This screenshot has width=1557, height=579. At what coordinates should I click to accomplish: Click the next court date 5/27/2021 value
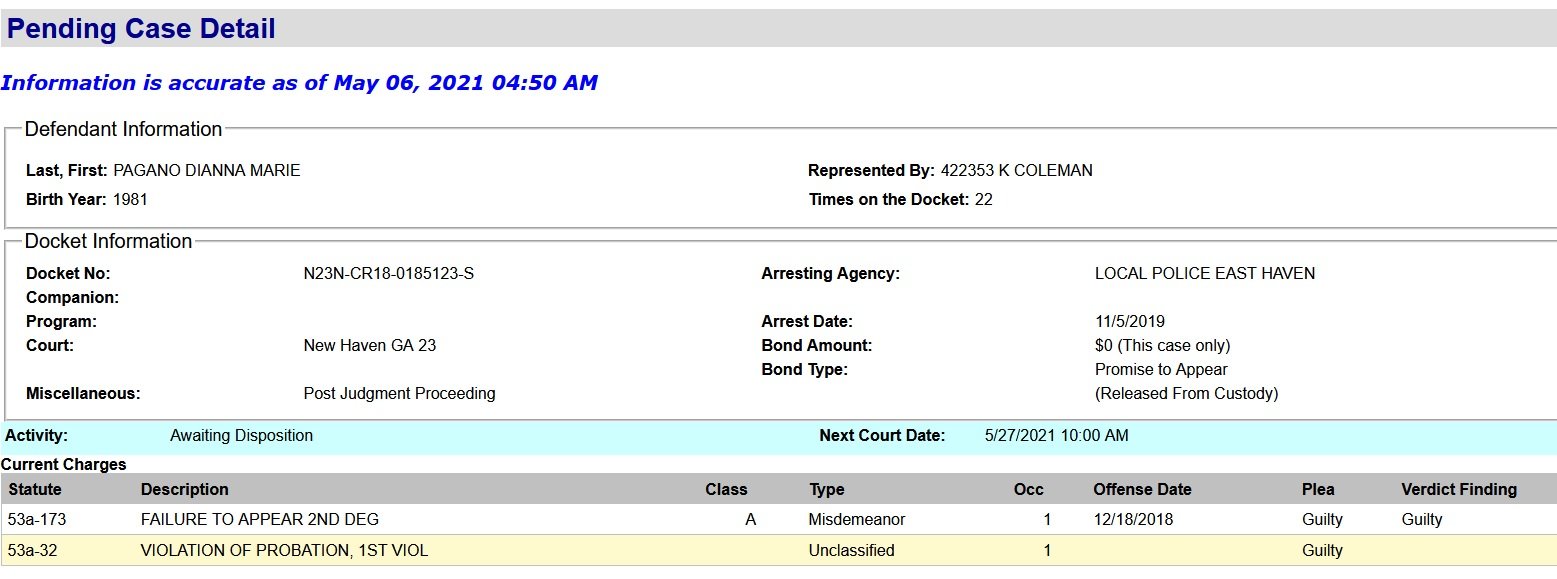(x=1056, y=436)
